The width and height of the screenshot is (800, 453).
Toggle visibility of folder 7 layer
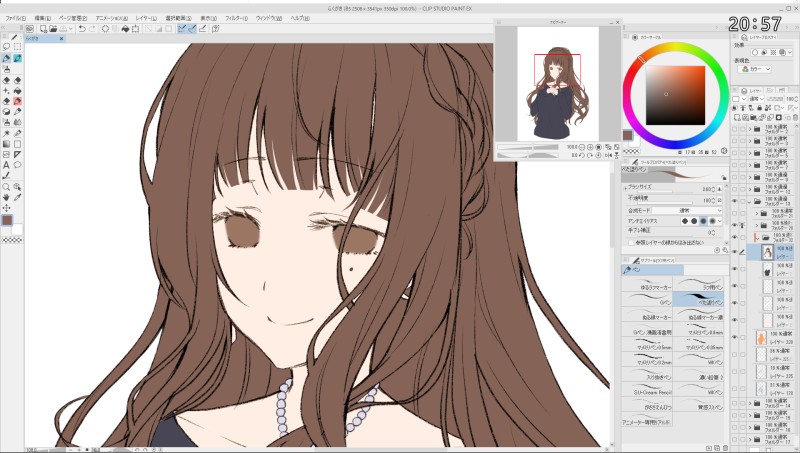pyautogui.click(x=735, y=165)
